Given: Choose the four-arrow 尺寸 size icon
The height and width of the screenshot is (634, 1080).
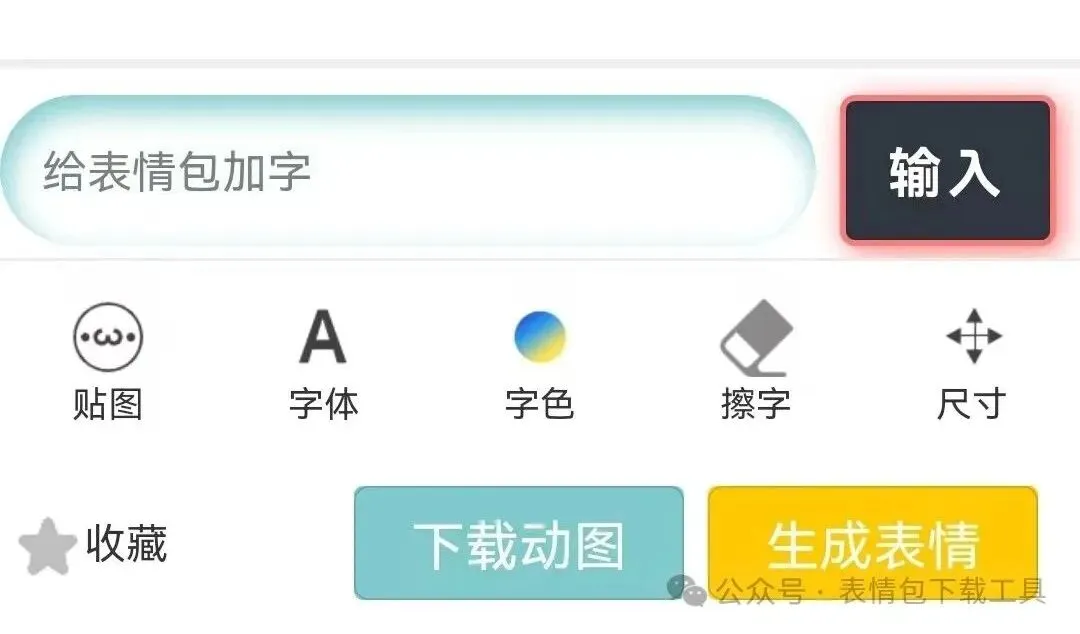Looking at the screenshot, I should pos(974,336).
